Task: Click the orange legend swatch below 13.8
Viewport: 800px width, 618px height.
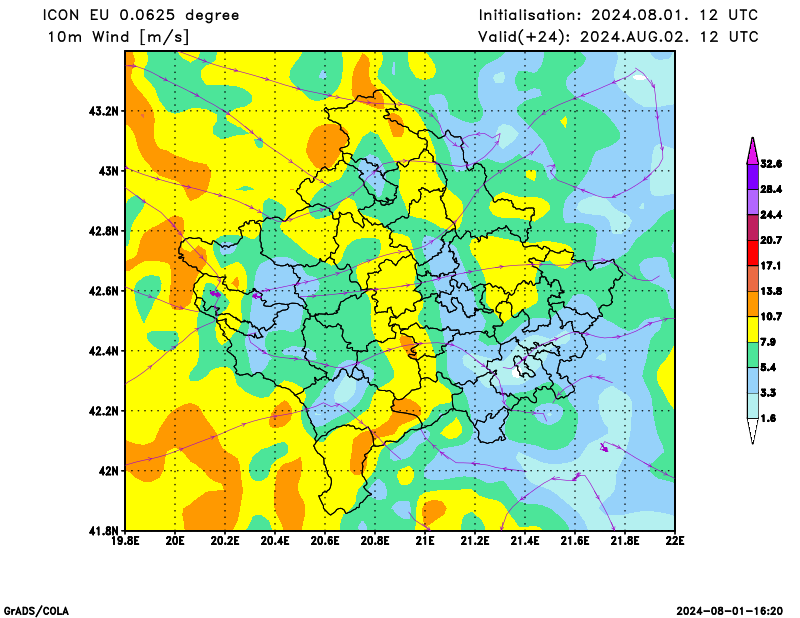Action: click(753, 304)
